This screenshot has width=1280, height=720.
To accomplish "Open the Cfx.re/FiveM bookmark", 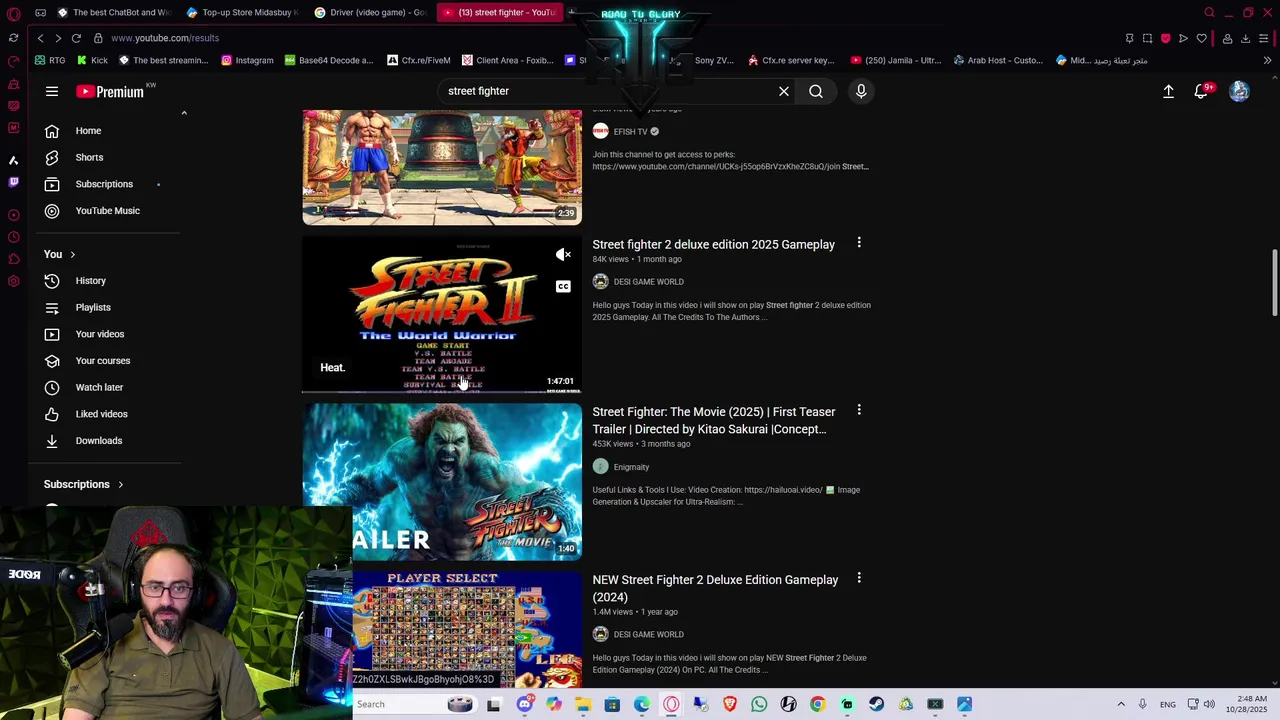I will pos(419,60).
